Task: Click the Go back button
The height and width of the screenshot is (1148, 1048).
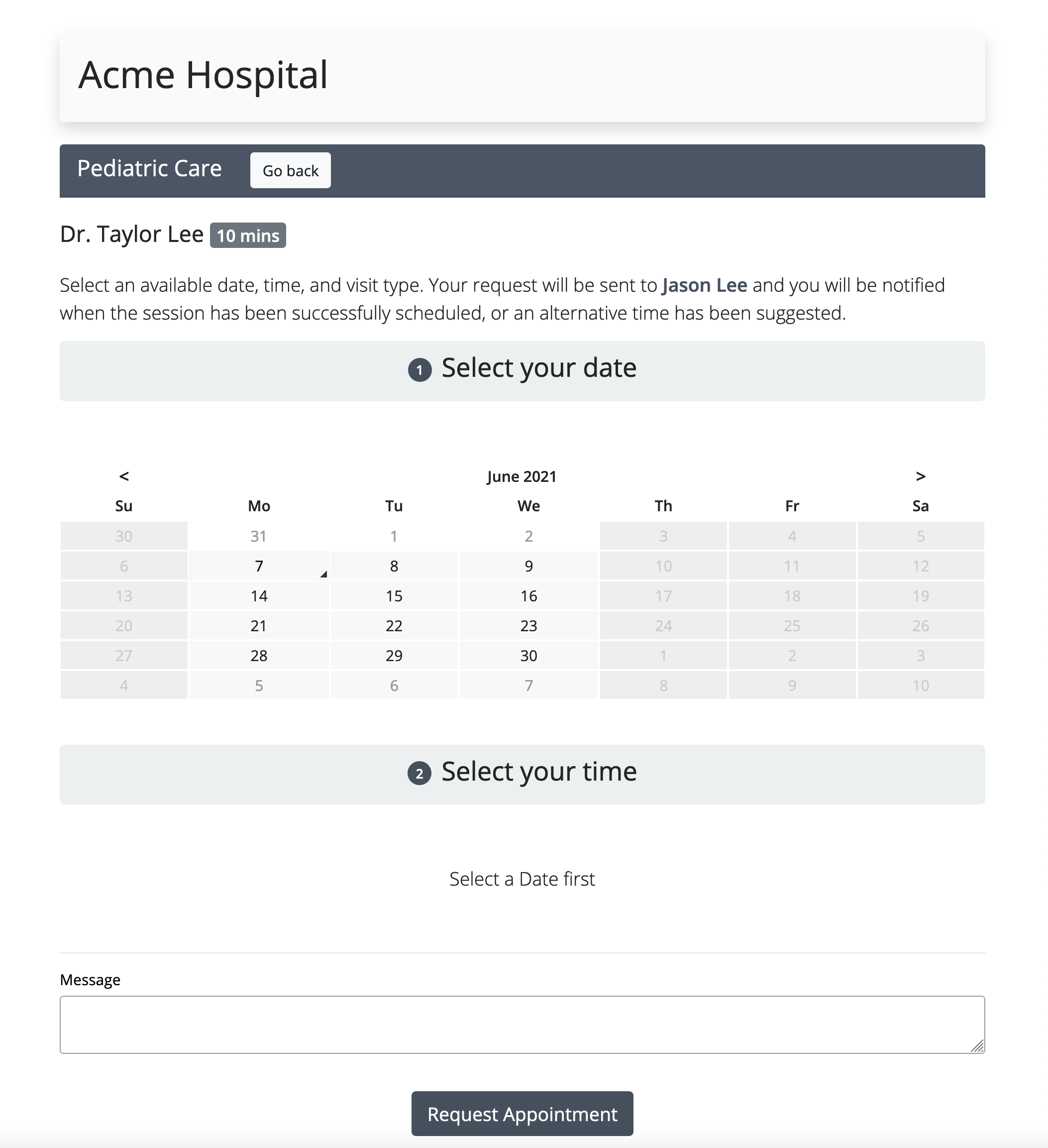Action: click(290, 170)
